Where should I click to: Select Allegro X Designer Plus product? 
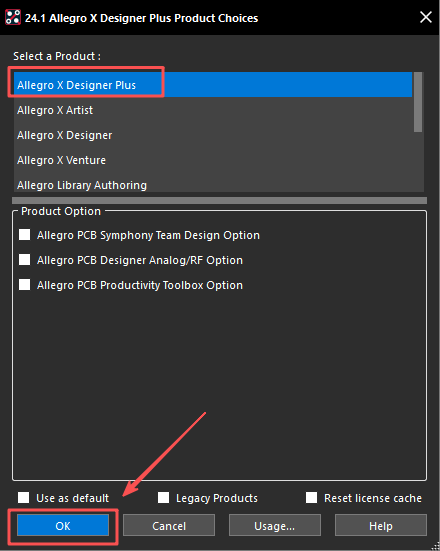(213, 85)
